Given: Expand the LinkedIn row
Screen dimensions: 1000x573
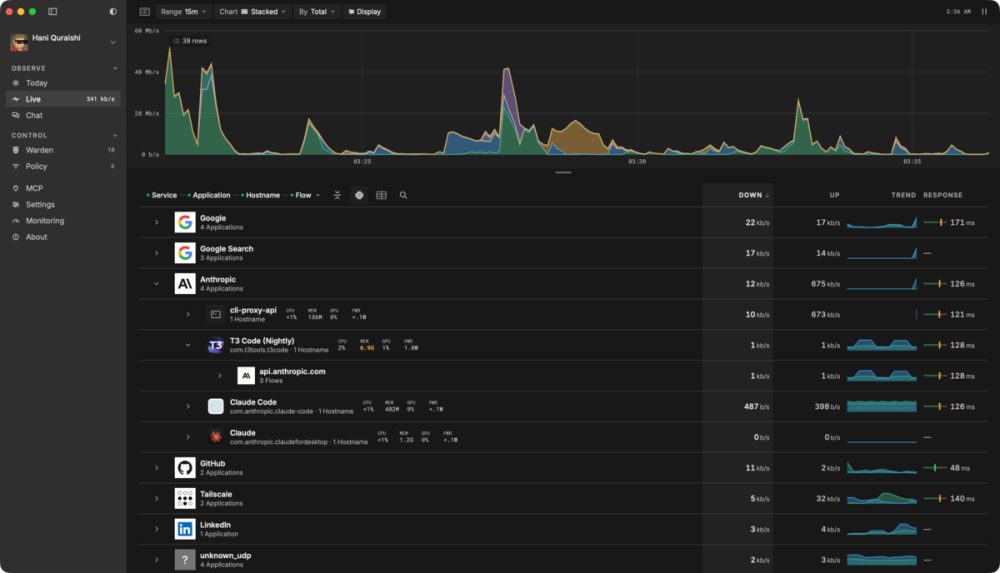Looking at the screenshot, I should pyautogui.click(x=157, y=529).
